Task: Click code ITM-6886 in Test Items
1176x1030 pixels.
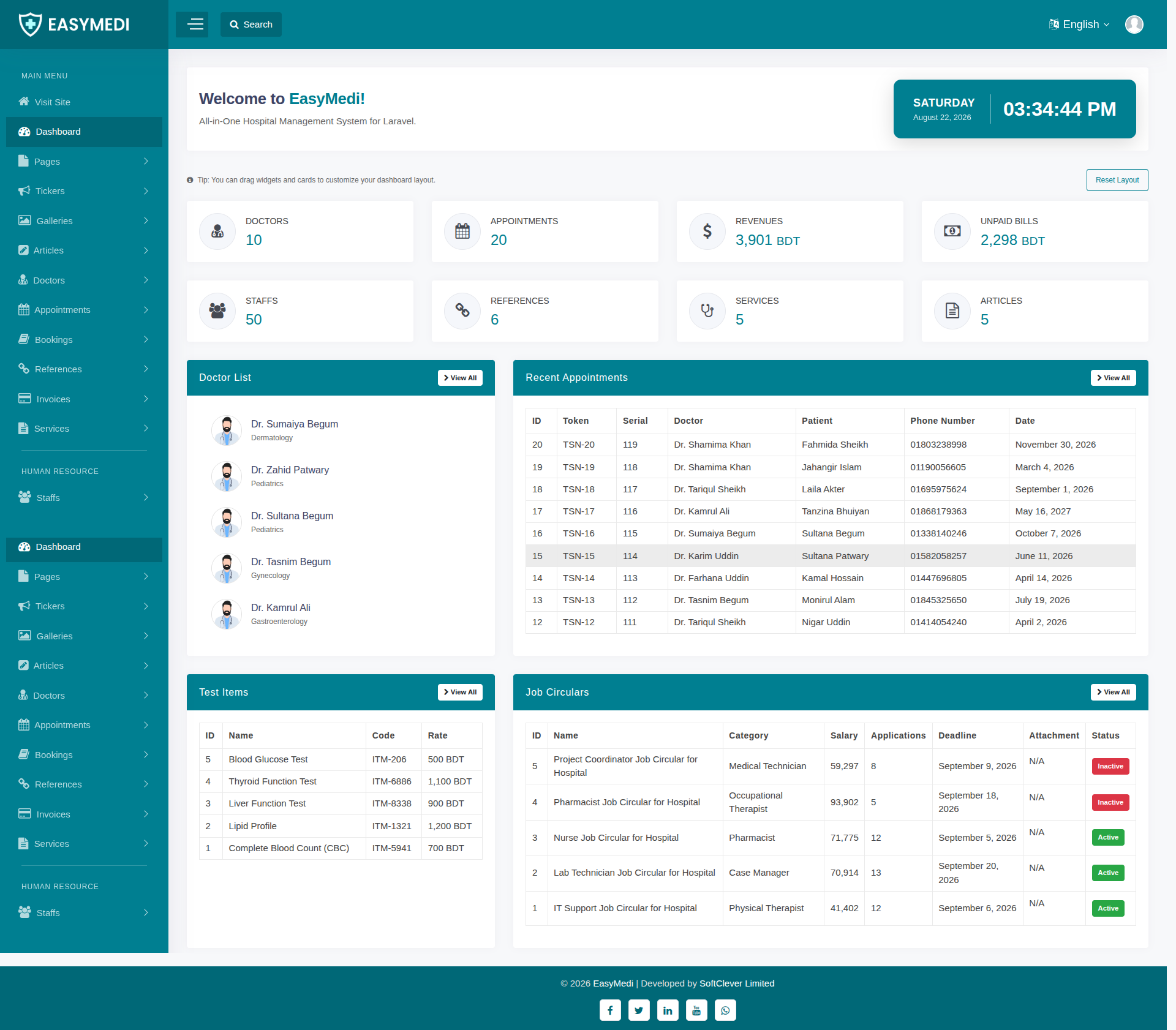Action: pyautogui.click(x=392, y=781)
